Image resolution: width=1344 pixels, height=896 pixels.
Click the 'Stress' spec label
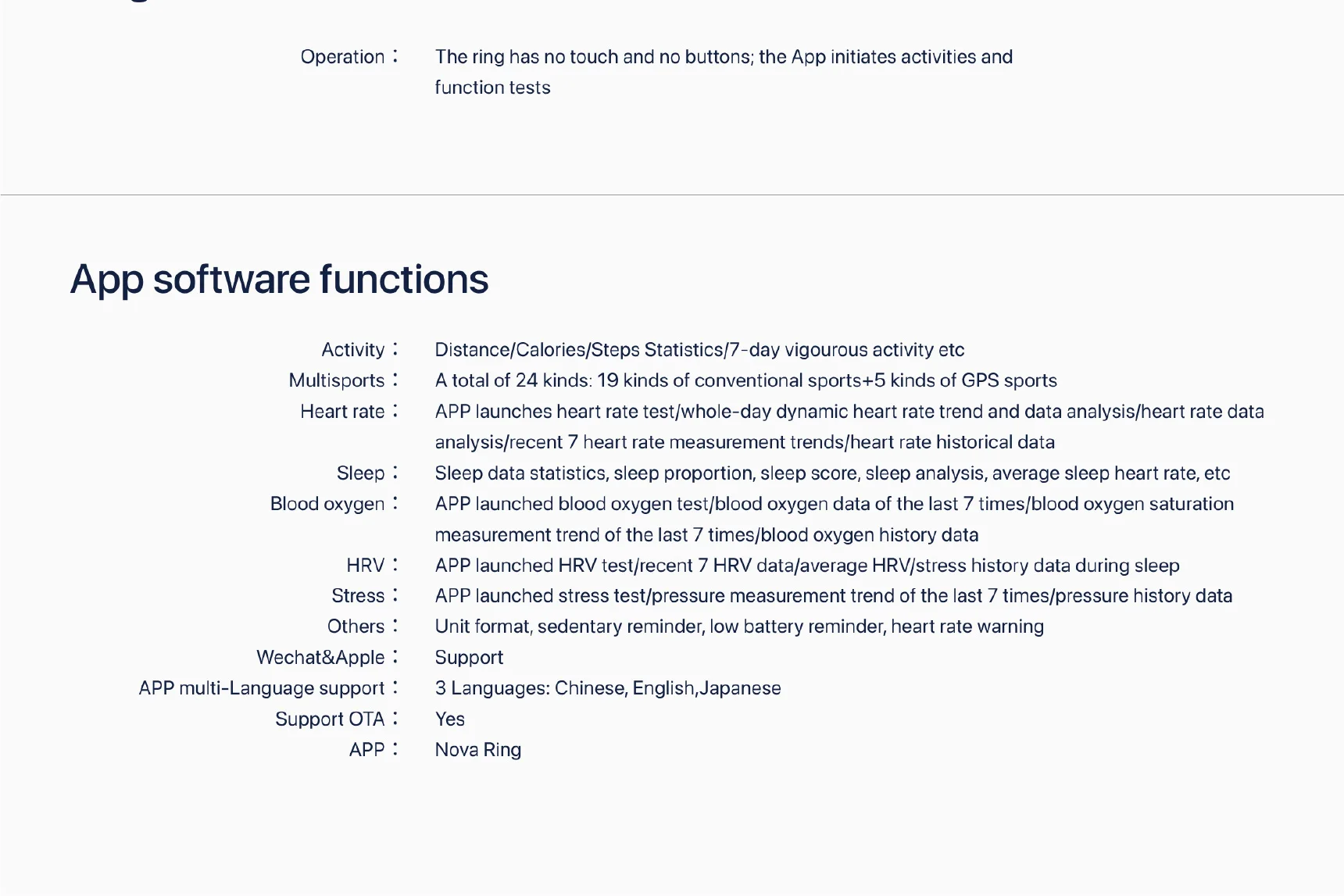358,596
